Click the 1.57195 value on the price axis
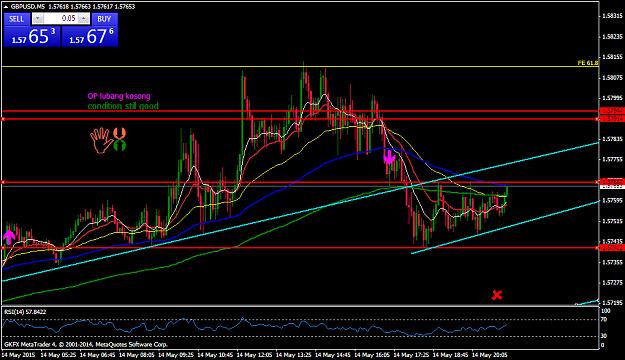 [x=613, y=303]
